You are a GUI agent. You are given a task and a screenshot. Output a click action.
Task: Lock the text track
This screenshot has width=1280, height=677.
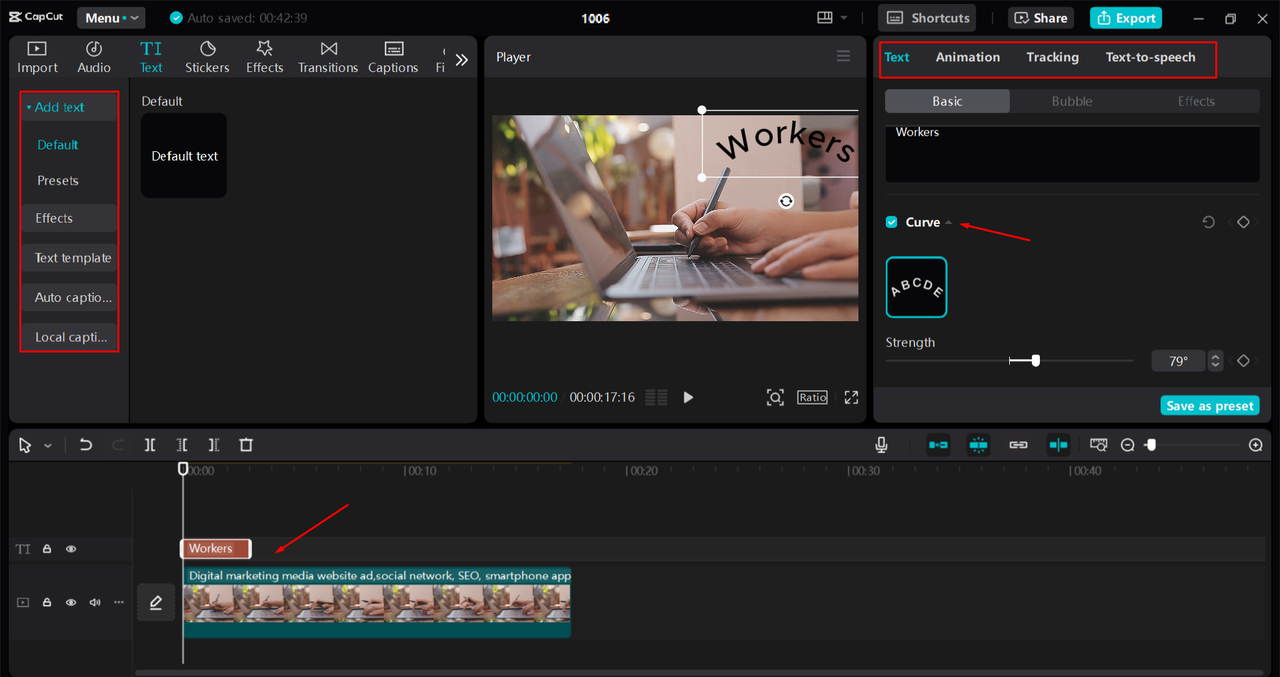click(x=47, y=549)
